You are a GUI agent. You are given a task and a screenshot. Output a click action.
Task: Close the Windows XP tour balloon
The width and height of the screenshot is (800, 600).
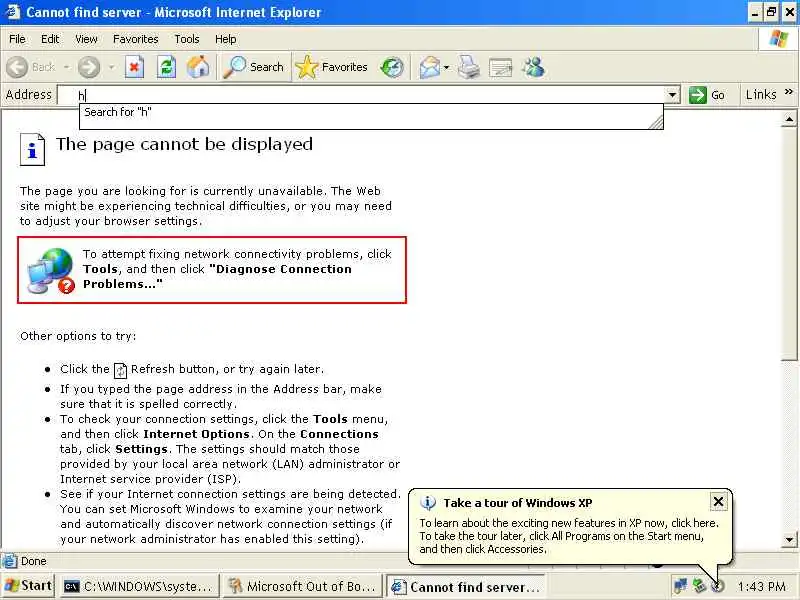coord(718,502)
